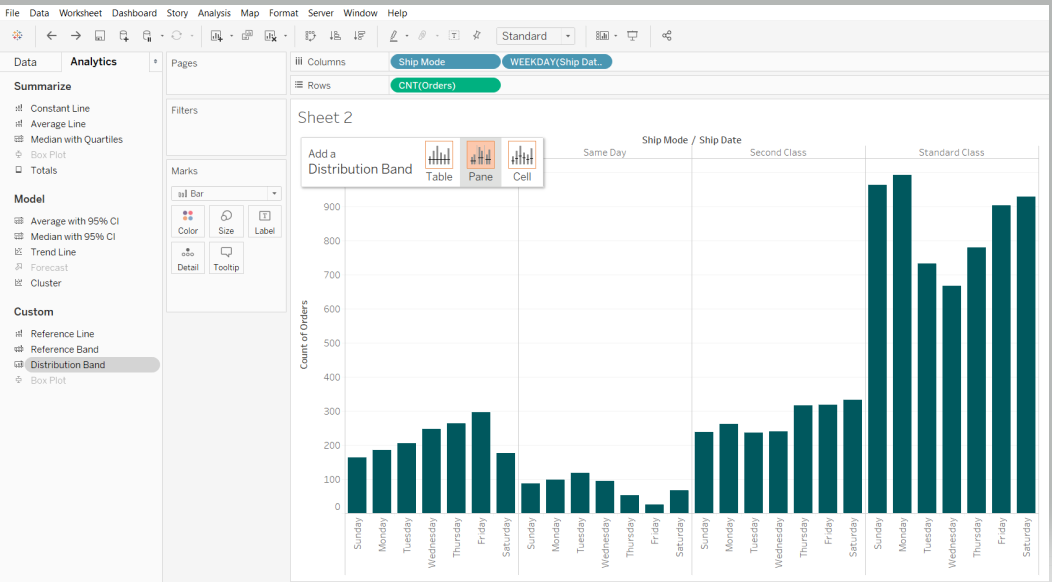1052x582 pixels.
Task: Click the Swap Rows and Columns icon
Action: click(310, 36)
